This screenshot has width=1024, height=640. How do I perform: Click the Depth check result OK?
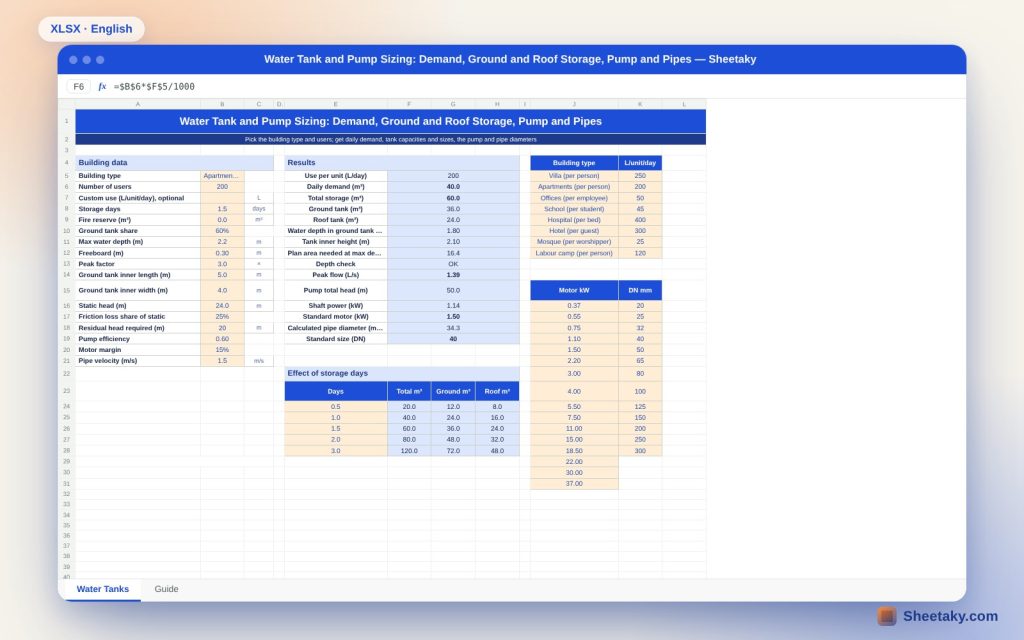click(453, 264)
